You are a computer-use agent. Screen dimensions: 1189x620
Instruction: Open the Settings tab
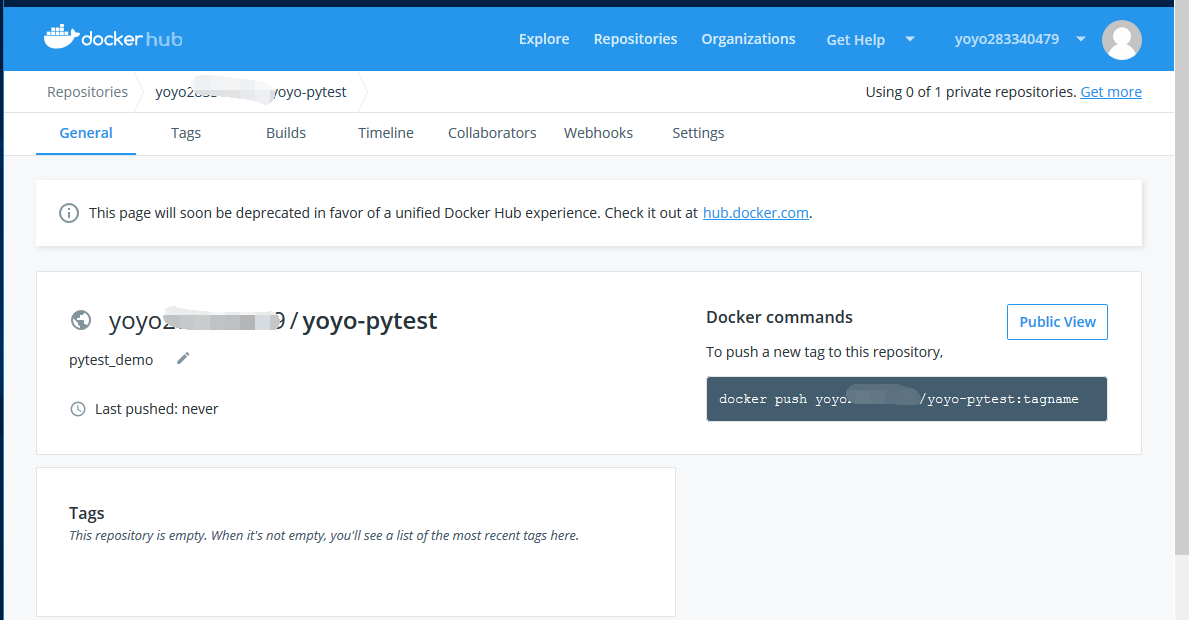(x=698, y=133)
